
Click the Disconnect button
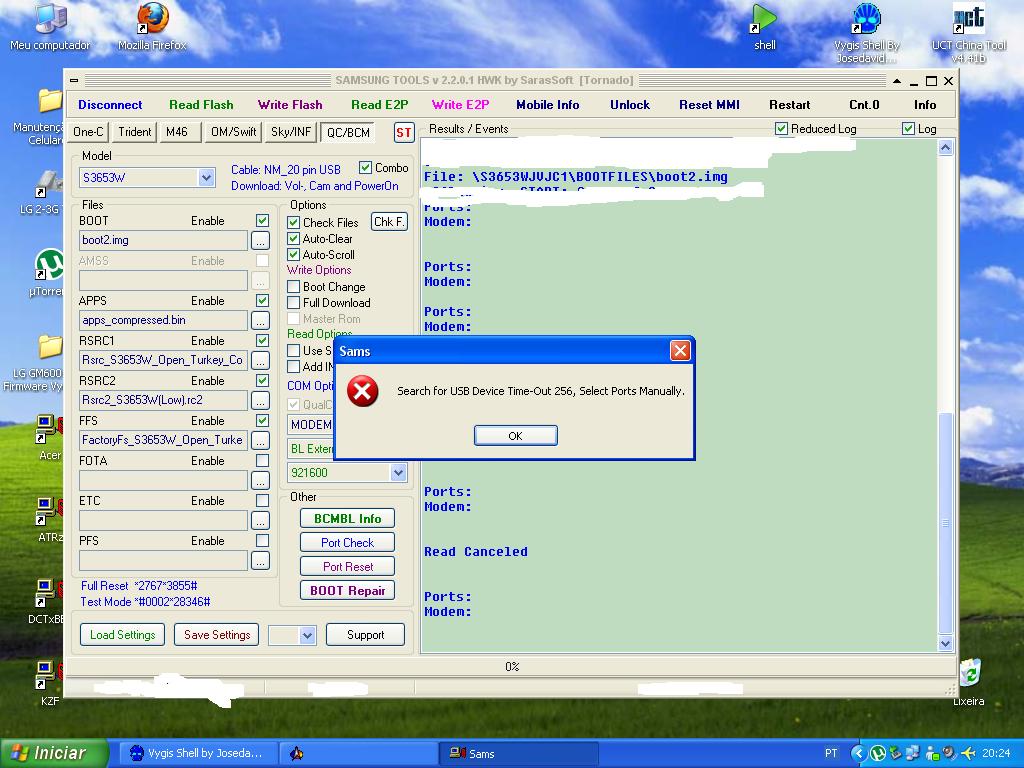coord(110,104)
